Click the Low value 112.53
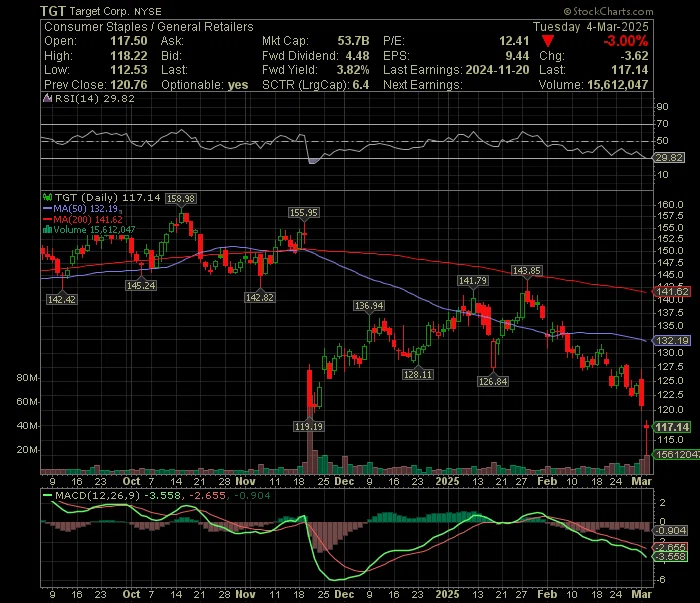Viewport: 700px width, 603px height. [x=129, y=70]
